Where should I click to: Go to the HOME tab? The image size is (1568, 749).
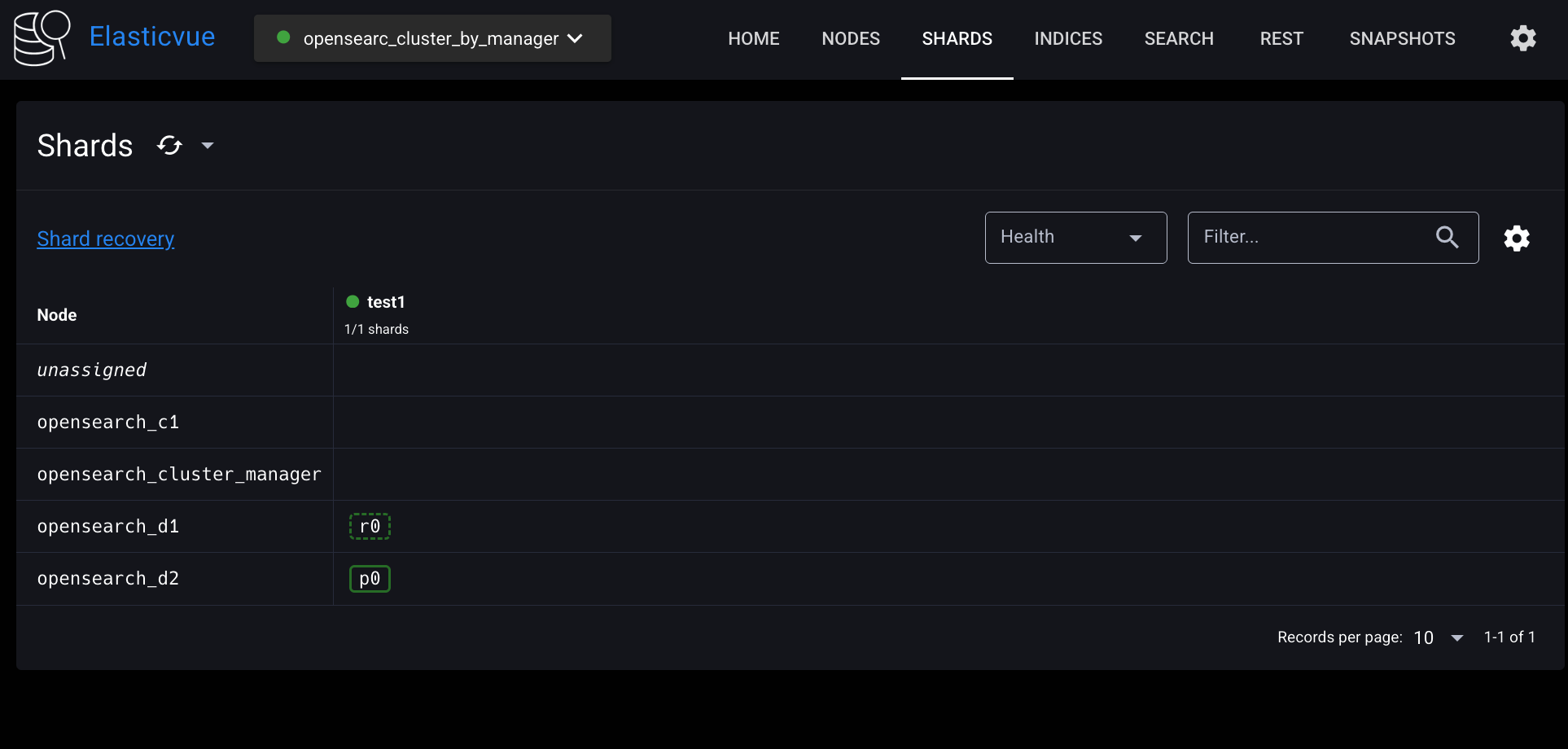(x=754, y=38)
